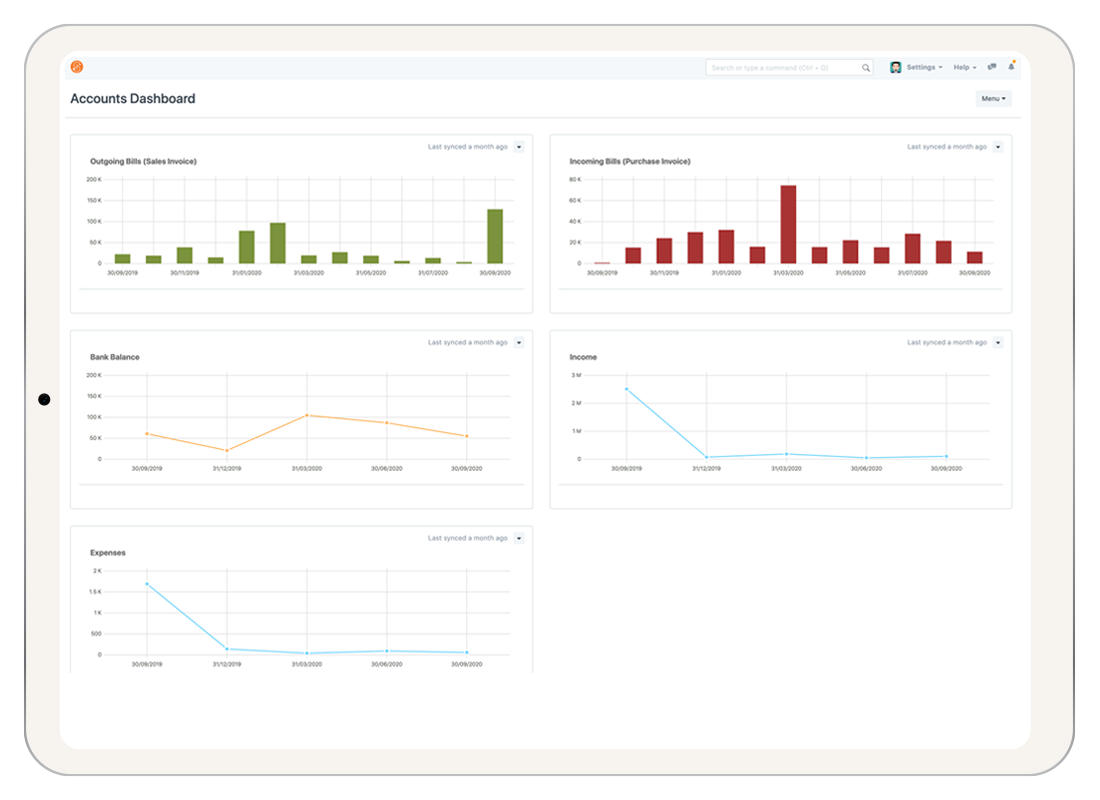
Task: Click the 80 K axis label in Incoming Bills
Action: (575, 180)
